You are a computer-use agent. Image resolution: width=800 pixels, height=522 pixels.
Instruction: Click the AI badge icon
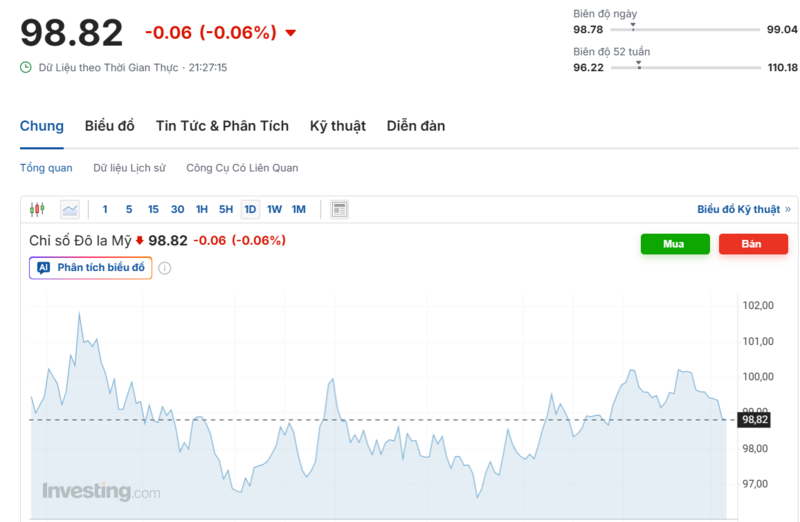point(44,268)
